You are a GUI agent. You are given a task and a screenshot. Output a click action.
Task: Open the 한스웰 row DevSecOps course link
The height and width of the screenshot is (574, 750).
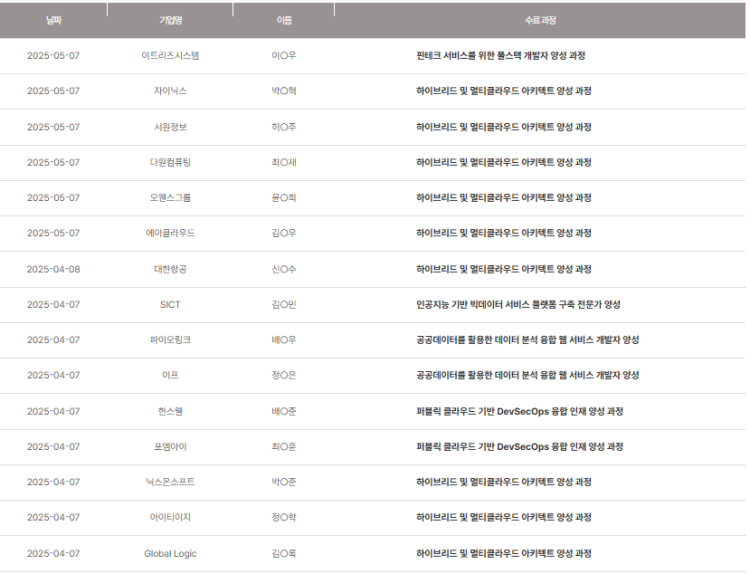click(519, 411)
